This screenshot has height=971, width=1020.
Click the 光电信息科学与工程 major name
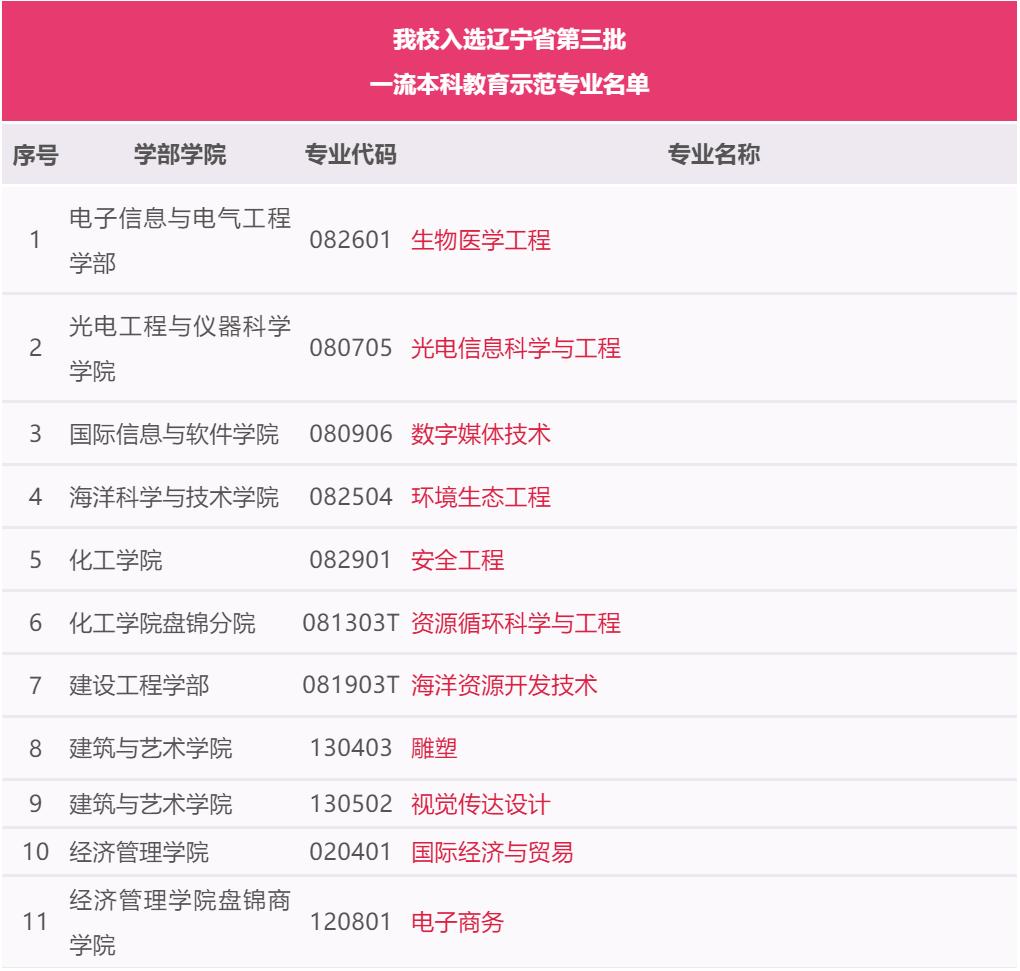(516, 348)
